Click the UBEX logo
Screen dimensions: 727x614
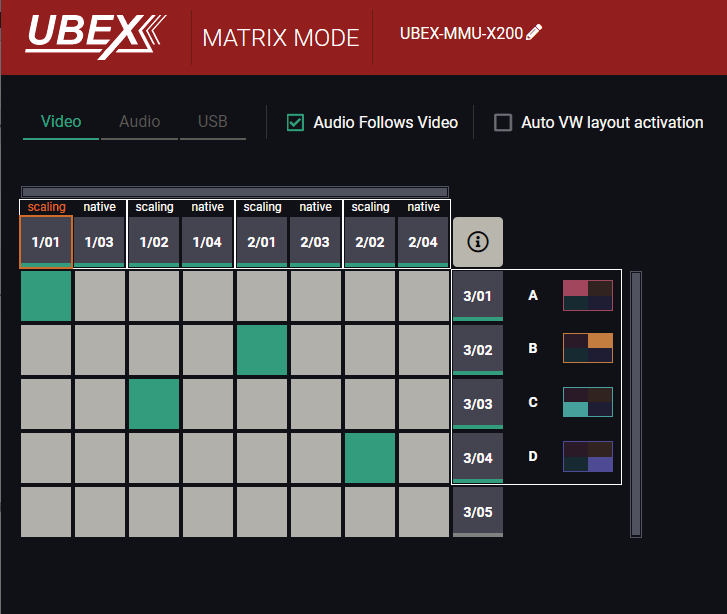[96, 37]
